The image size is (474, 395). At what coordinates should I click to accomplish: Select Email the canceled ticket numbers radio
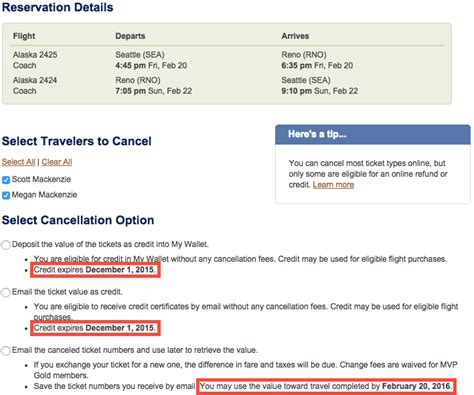(x=6, y=351)
